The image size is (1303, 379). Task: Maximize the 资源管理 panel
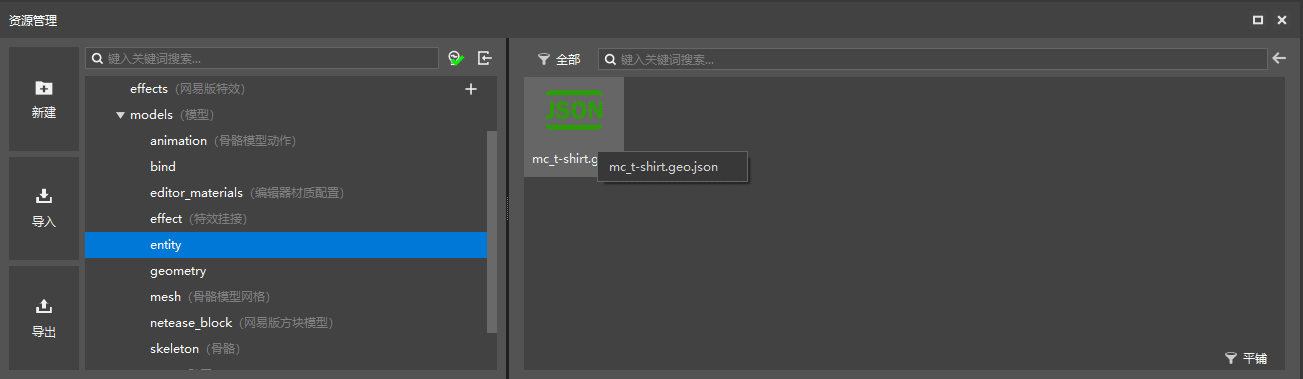1258,19
